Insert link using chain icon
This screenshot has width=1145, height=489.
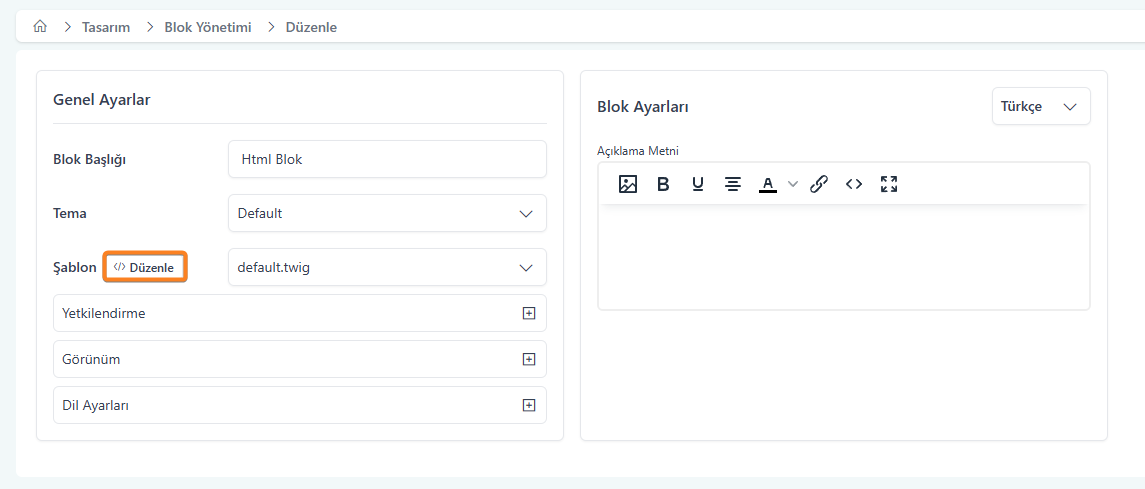(819, 184)
